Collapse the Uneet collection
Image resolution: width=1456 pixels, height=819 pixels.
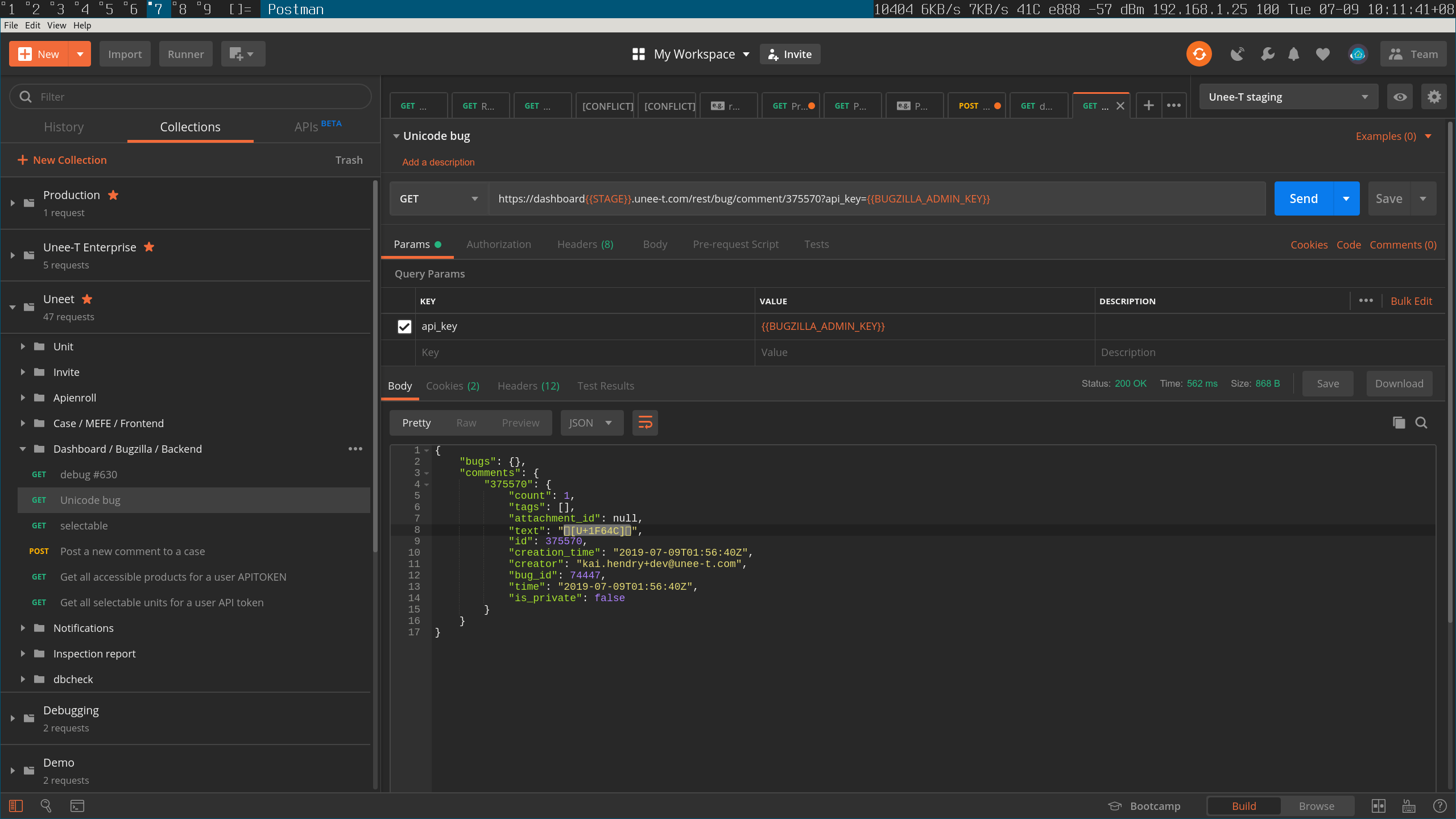pyautogui.click(x=13, y=307)
